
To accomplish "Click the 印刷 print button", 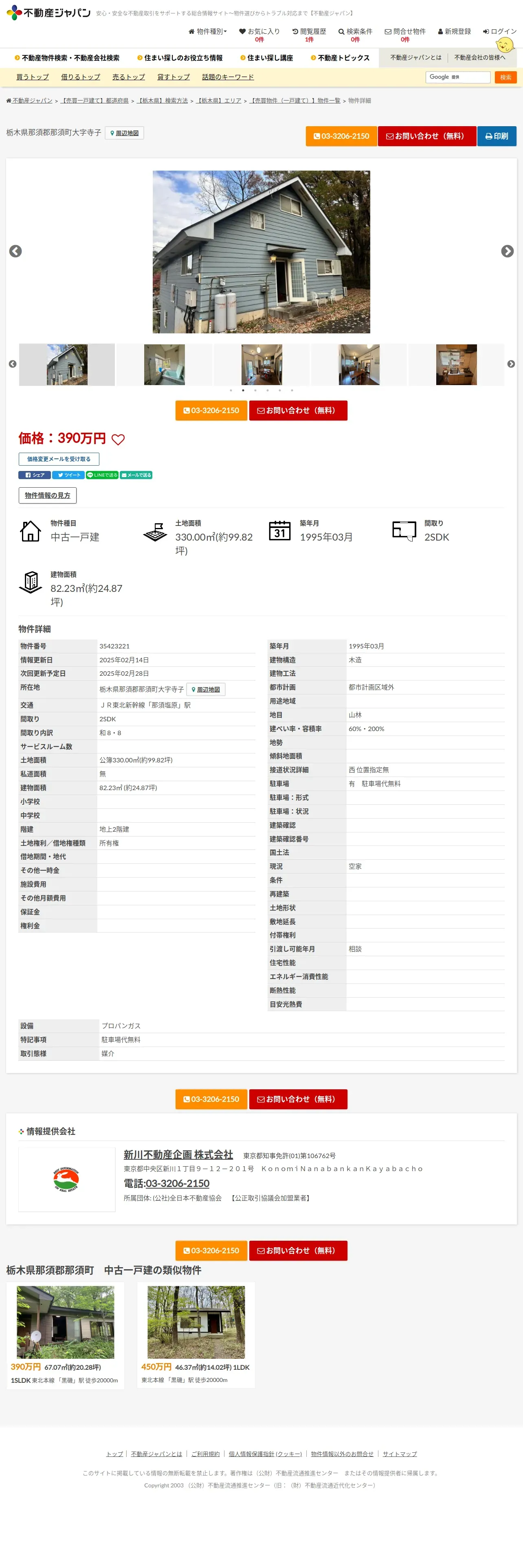I will coord(496,136).
